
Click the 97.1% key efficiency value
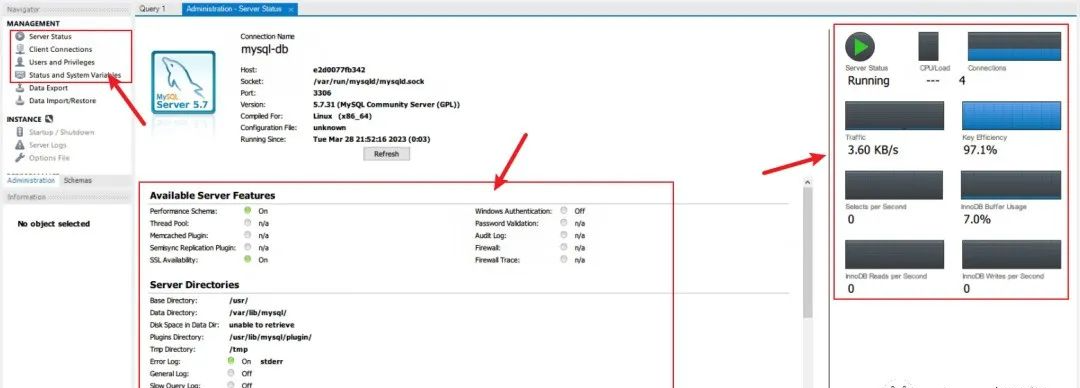[979, 150]
